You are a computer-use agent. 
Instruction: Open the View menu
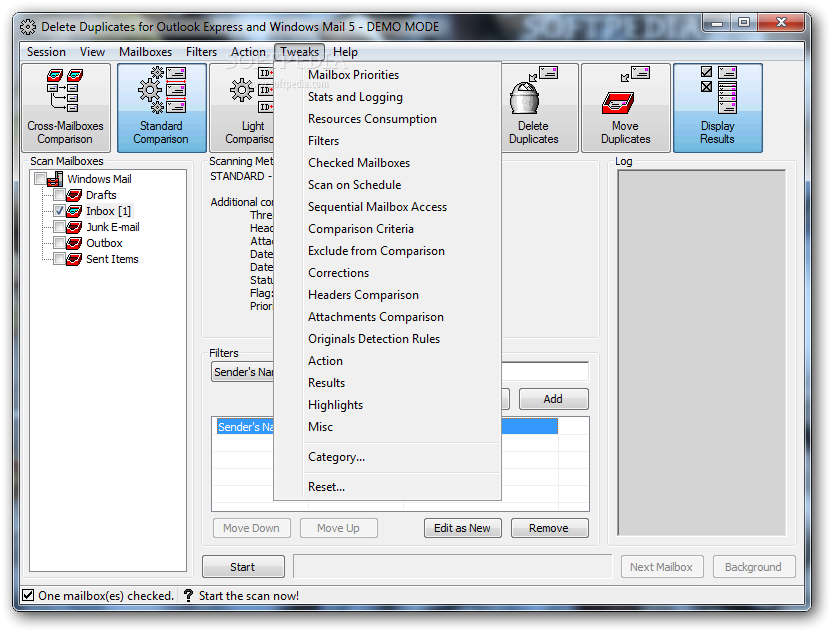[x=92, y=52]
